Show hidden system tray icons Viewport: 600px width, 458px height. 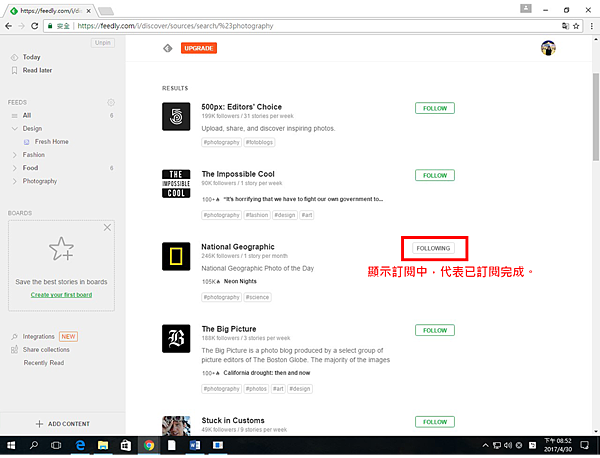click(486, 445)
